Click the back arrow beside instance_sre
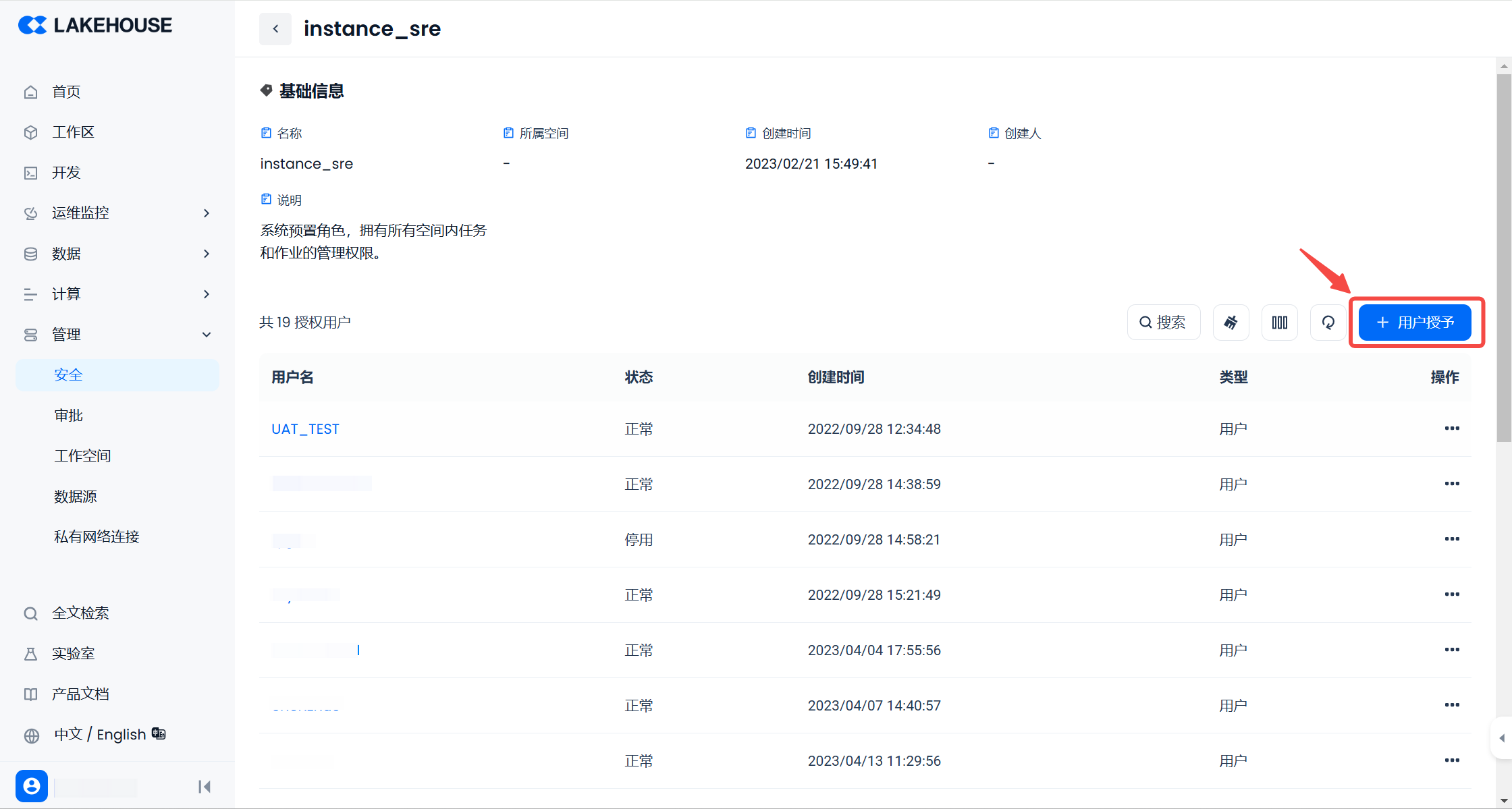The height and width of the screenshot is (809, 1512). tap(275, 29)
